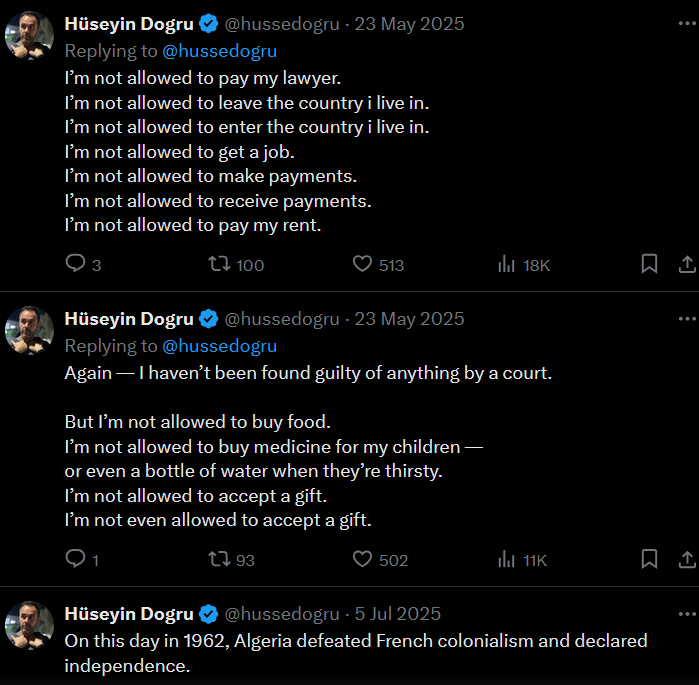
Task: Open more options on first tweet
Action: (686, 23)
